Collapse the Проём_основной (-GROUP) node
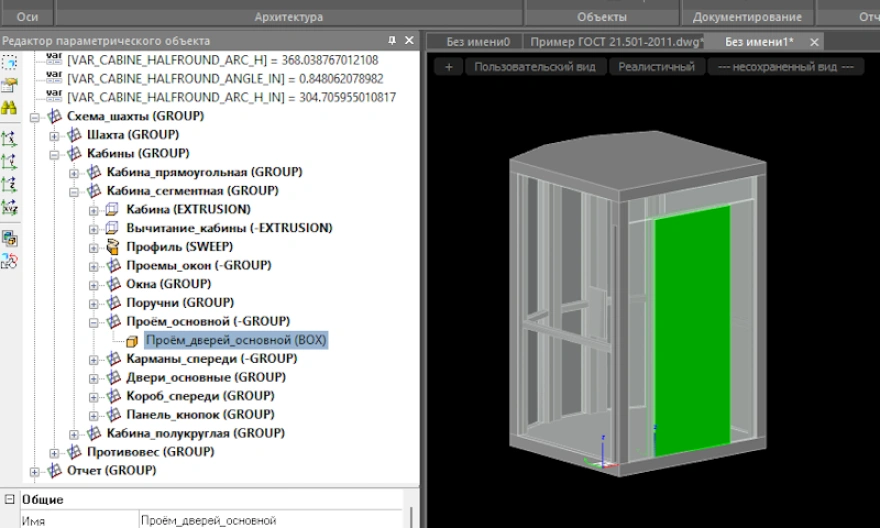 coord(94,322)
